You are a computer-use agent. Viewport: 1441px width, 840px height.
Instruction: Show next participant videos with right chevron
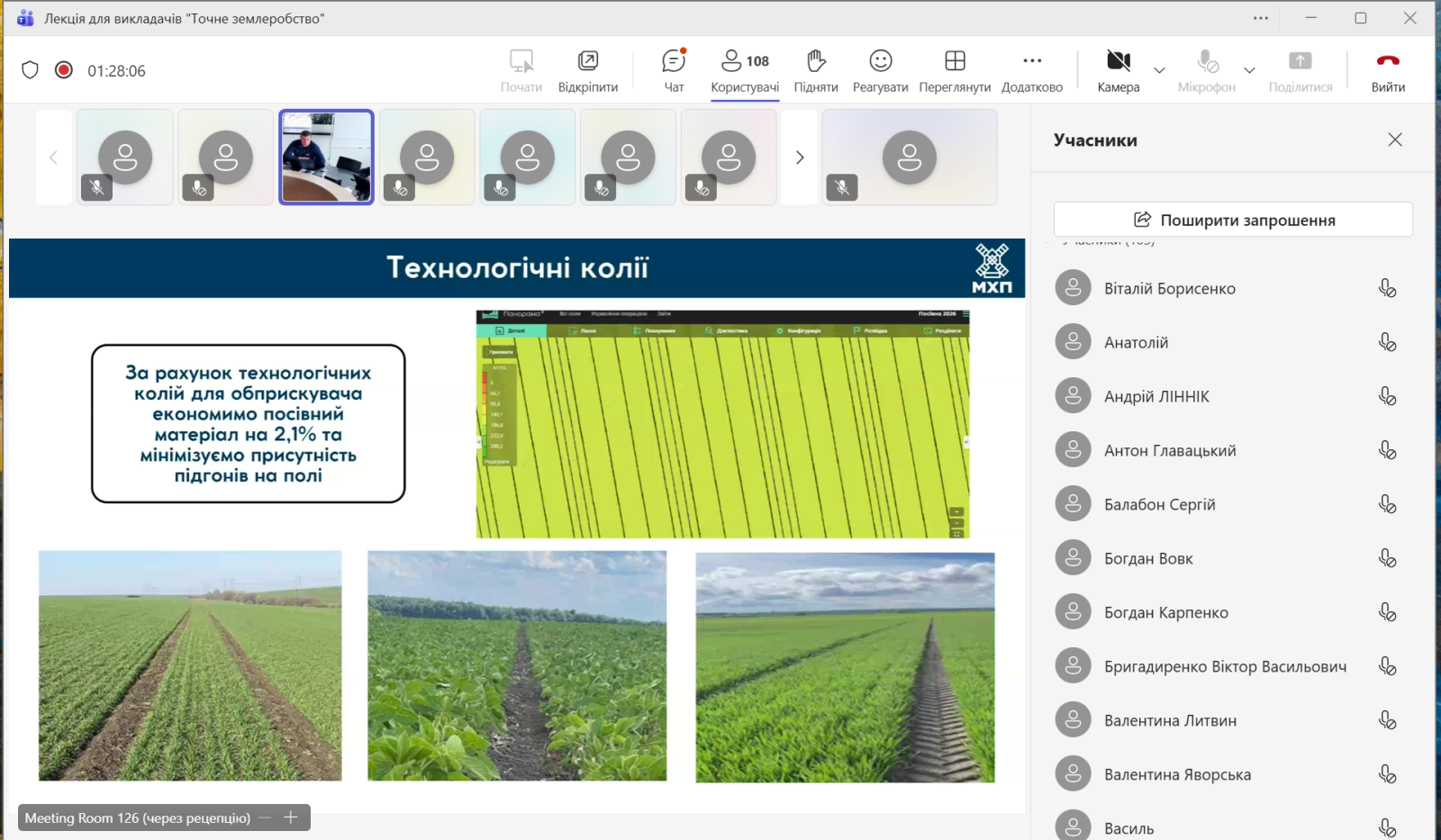[800, 158]
